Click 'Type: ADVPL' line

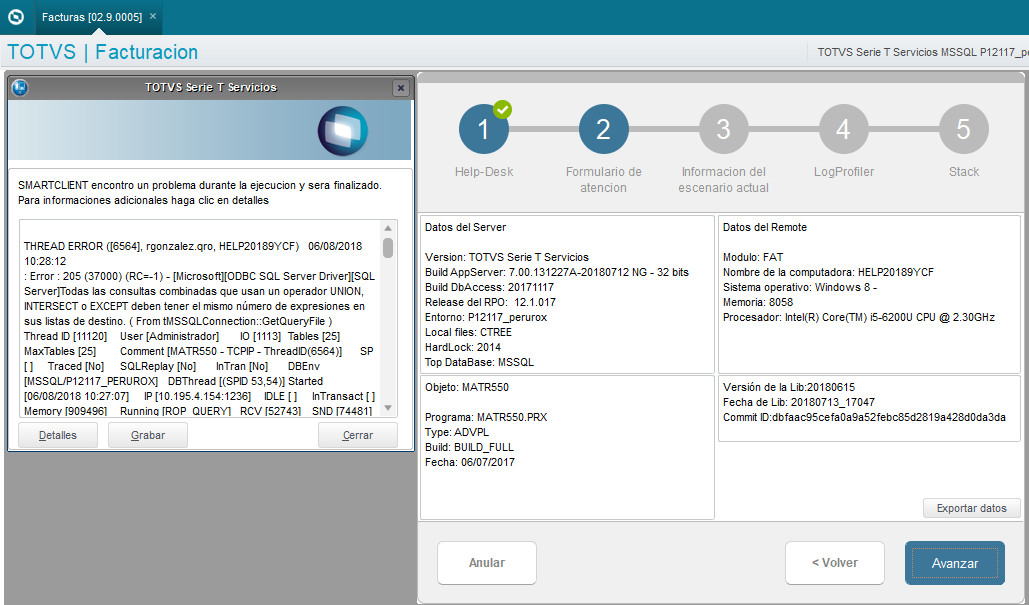point(457,432)
